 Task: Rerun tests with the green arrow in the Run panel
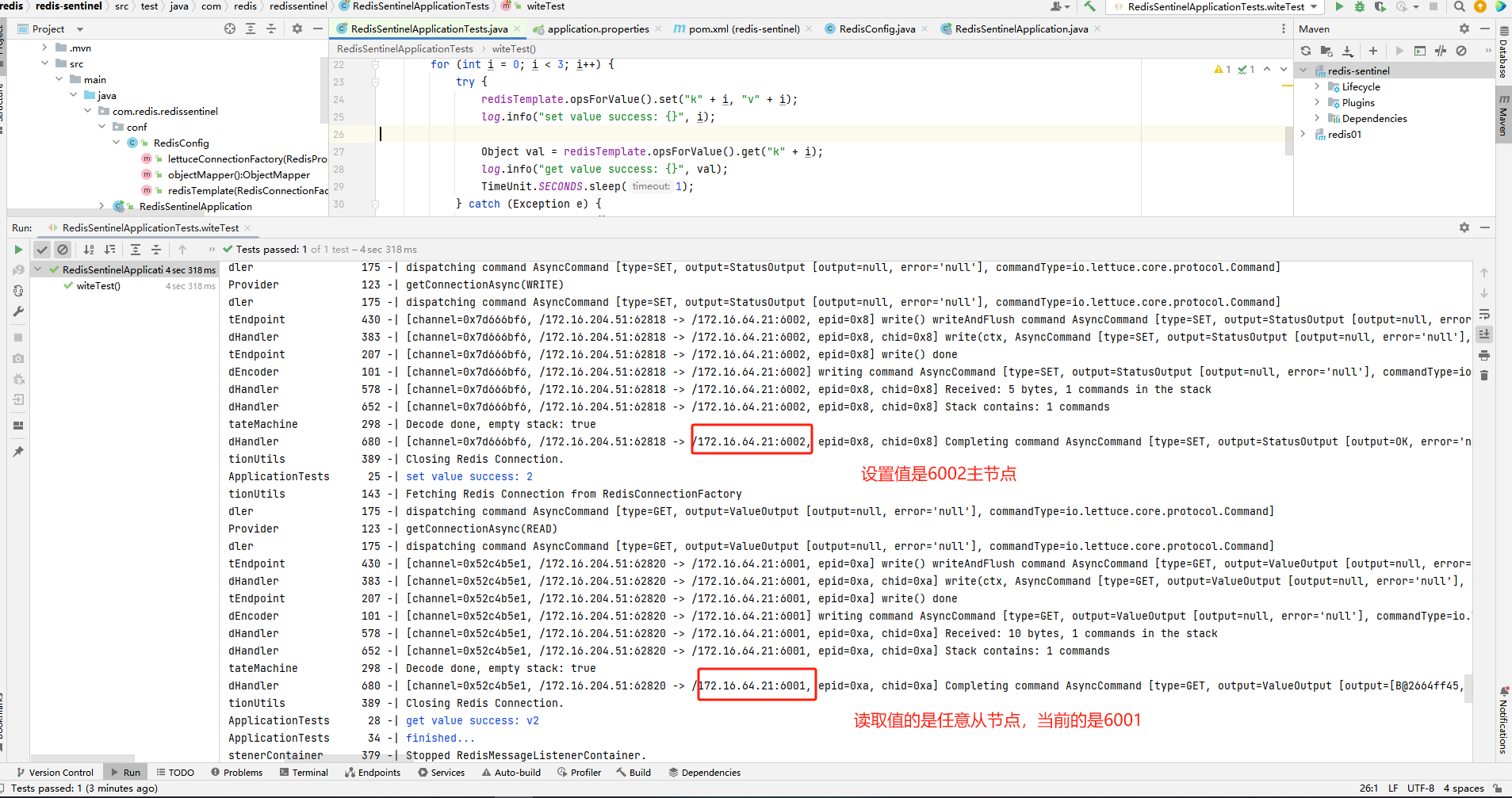coord(18,250)
